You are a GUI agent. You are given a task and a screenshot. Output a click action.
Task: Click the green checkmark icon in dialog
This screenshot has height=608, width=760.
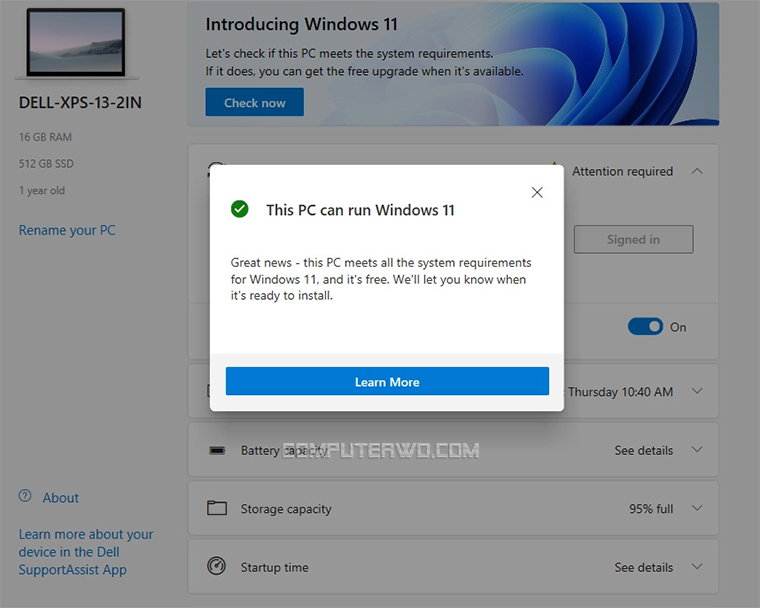pos(239,209)
